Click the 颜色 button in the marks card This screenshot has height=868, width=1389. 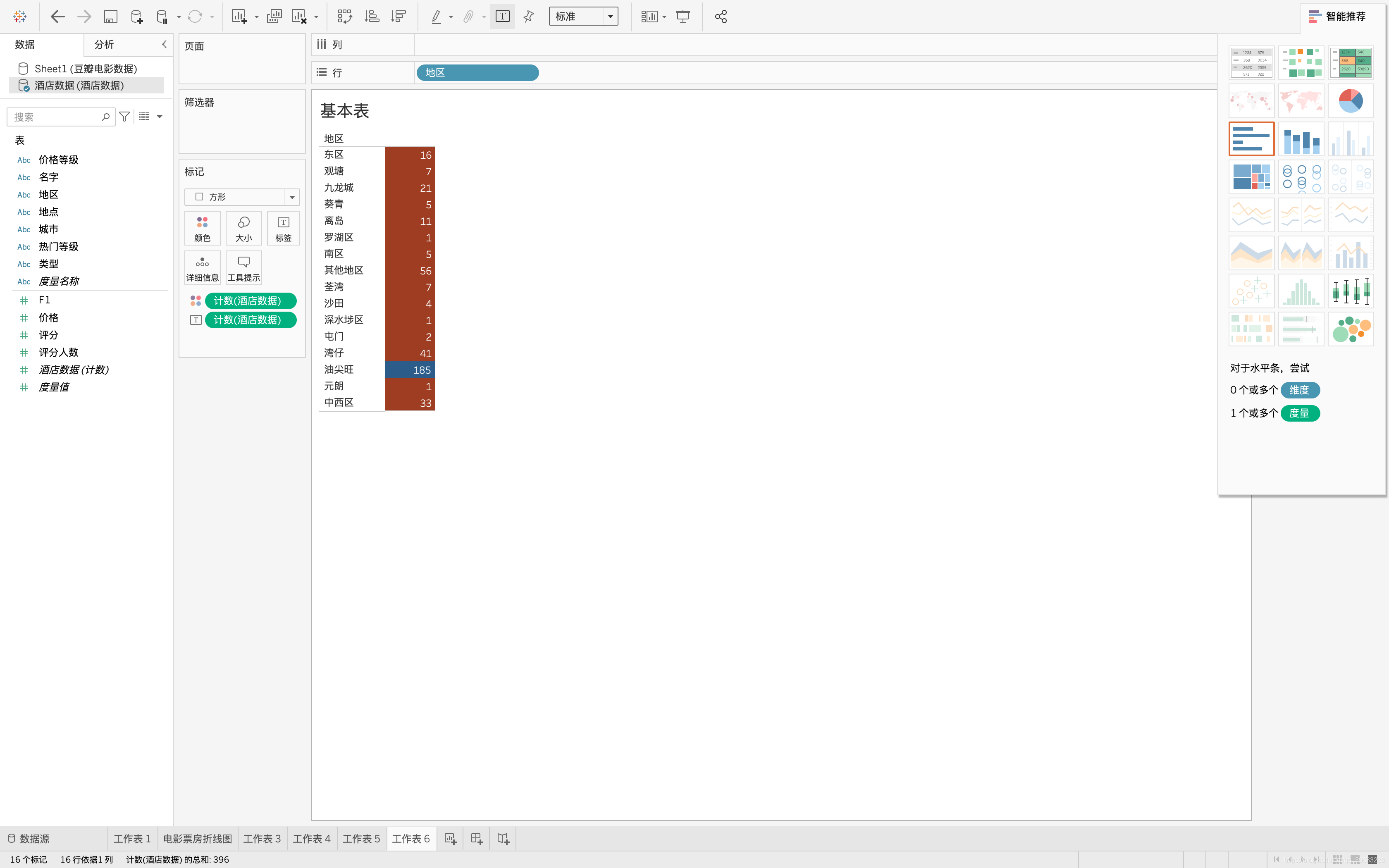[x=202, y=229]
